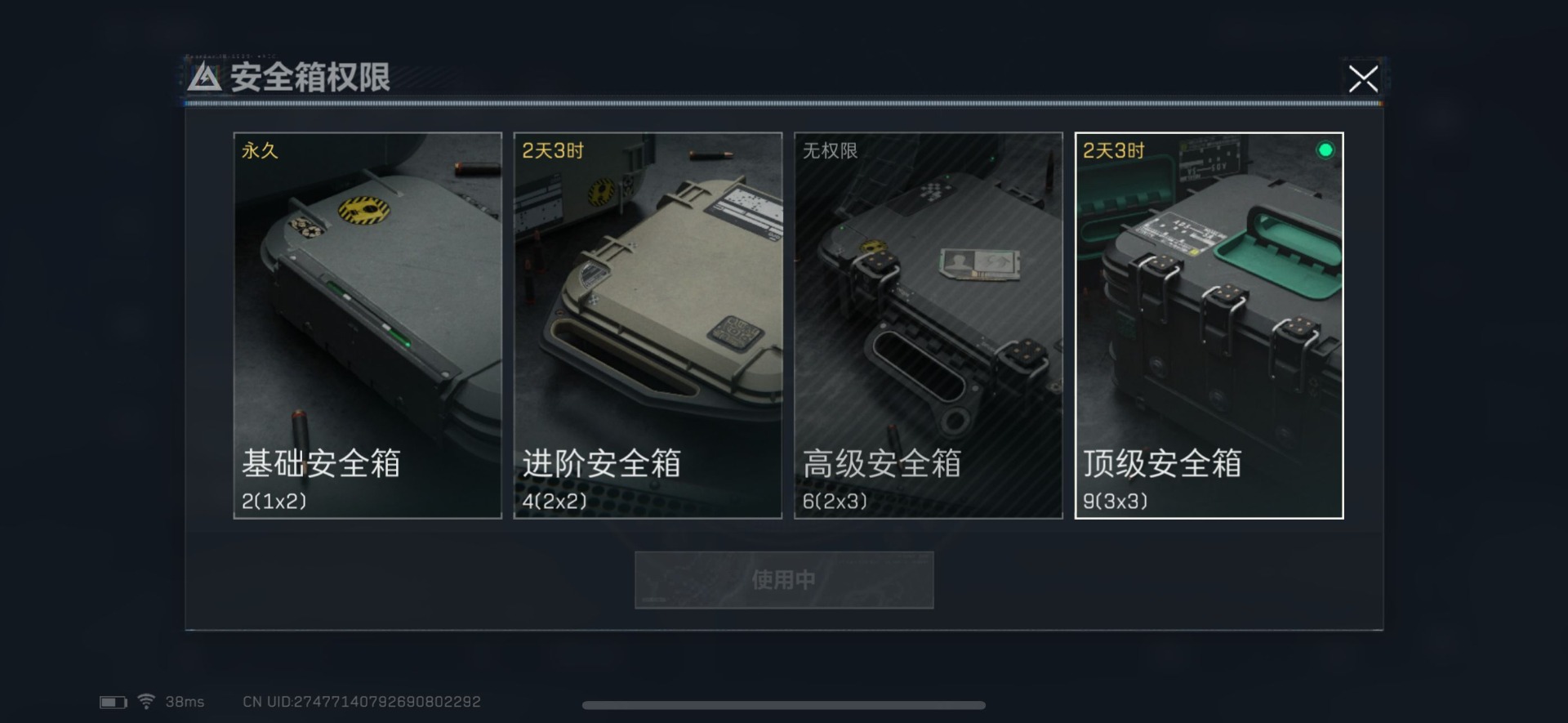Click the Wi-Fi signal icon
Viewport: 1568px width, 723px height.
coord(146,701)
